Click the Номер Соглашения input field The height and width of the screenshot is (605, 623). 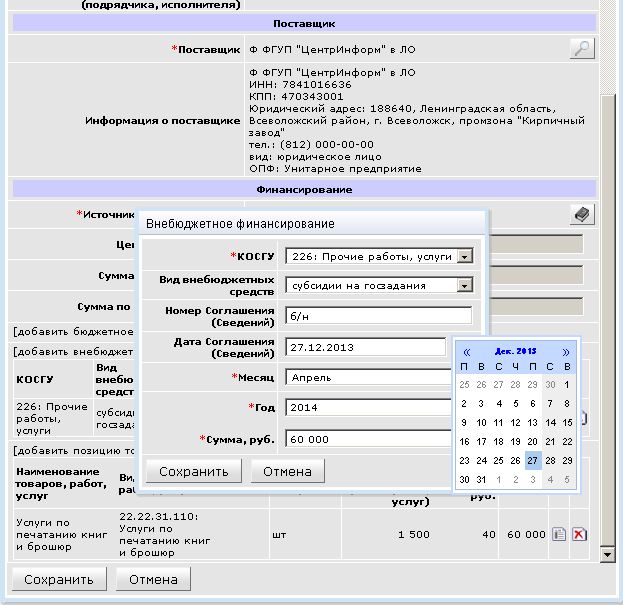click(x=379, y=316)
